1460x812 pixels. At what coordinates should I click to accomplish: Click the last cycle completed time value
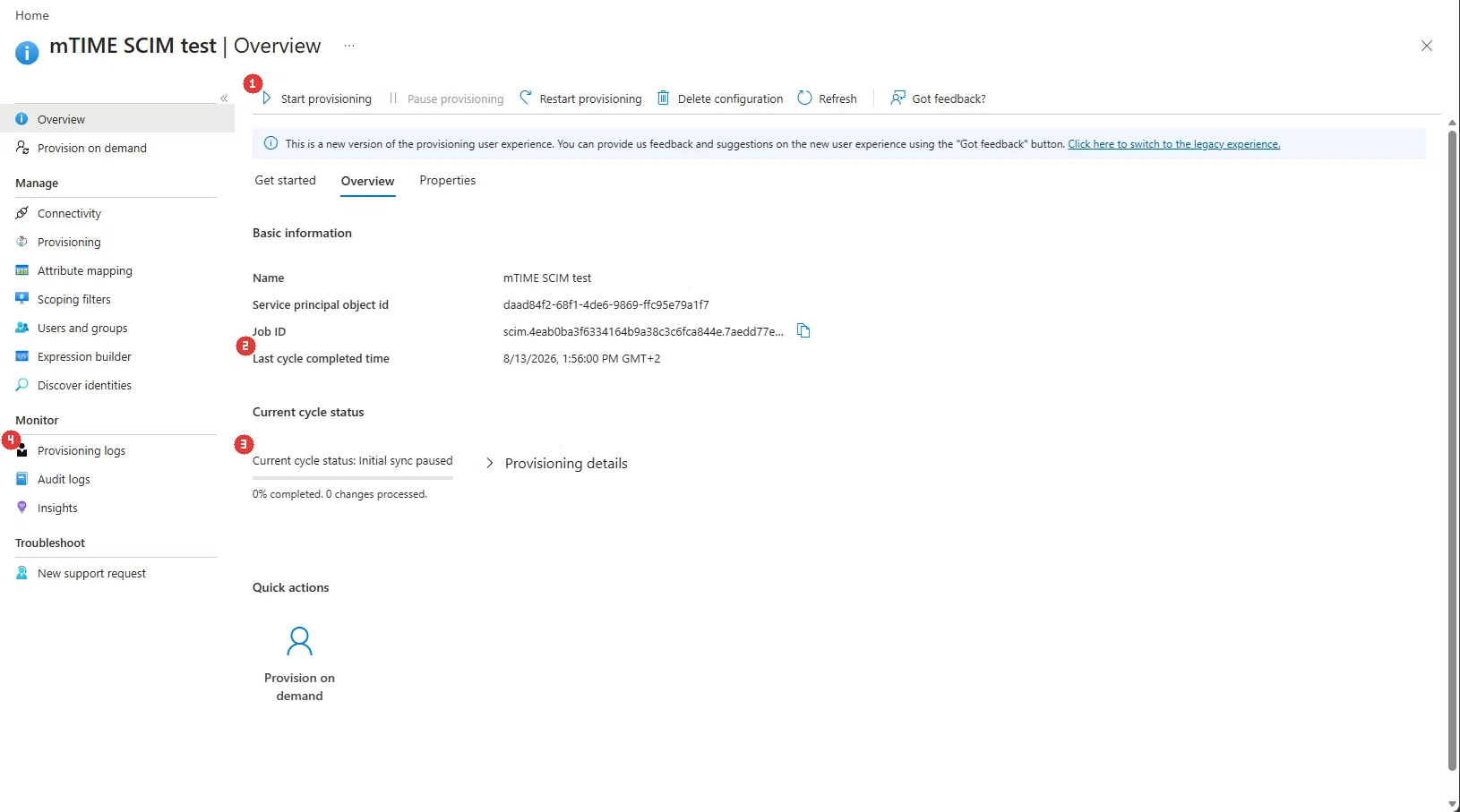point(582,358)
